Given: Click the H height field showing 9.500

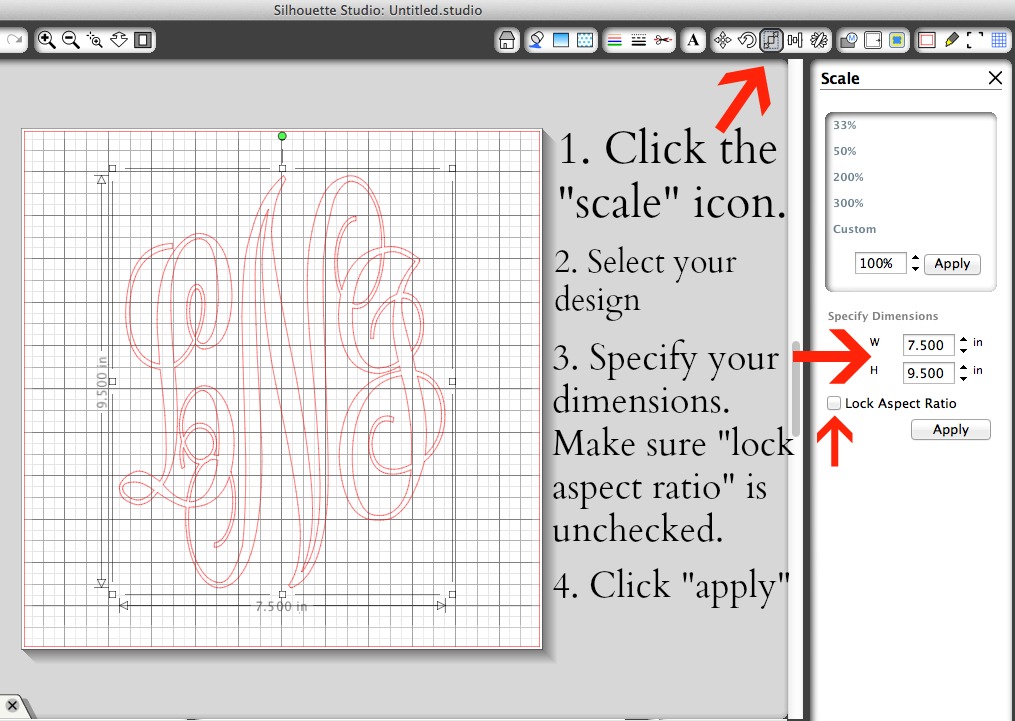Looking at the screenshot, I should (928, 373).
